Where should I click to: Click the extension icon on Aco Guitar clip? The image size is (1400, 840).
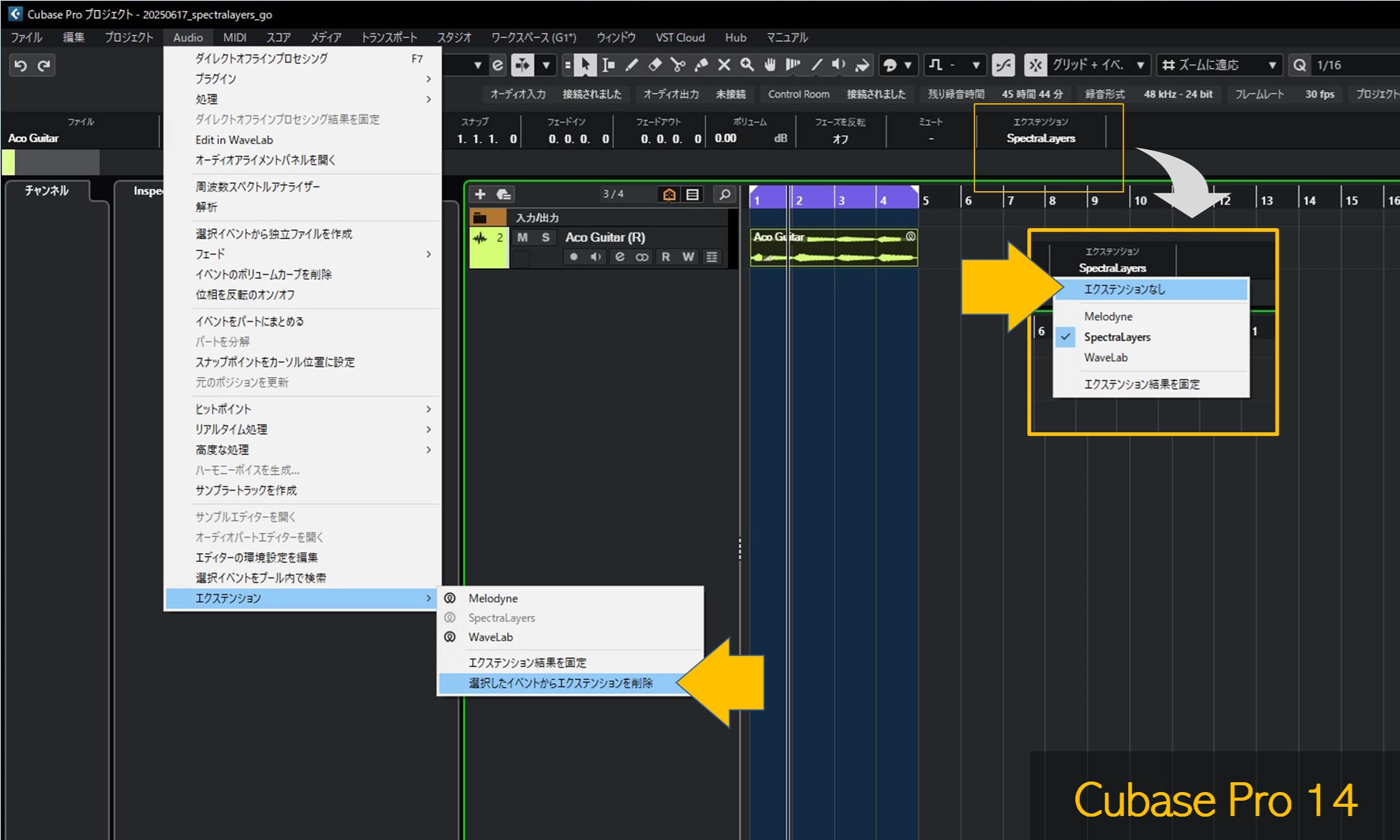pyautogui.click(x=910, y=237)
